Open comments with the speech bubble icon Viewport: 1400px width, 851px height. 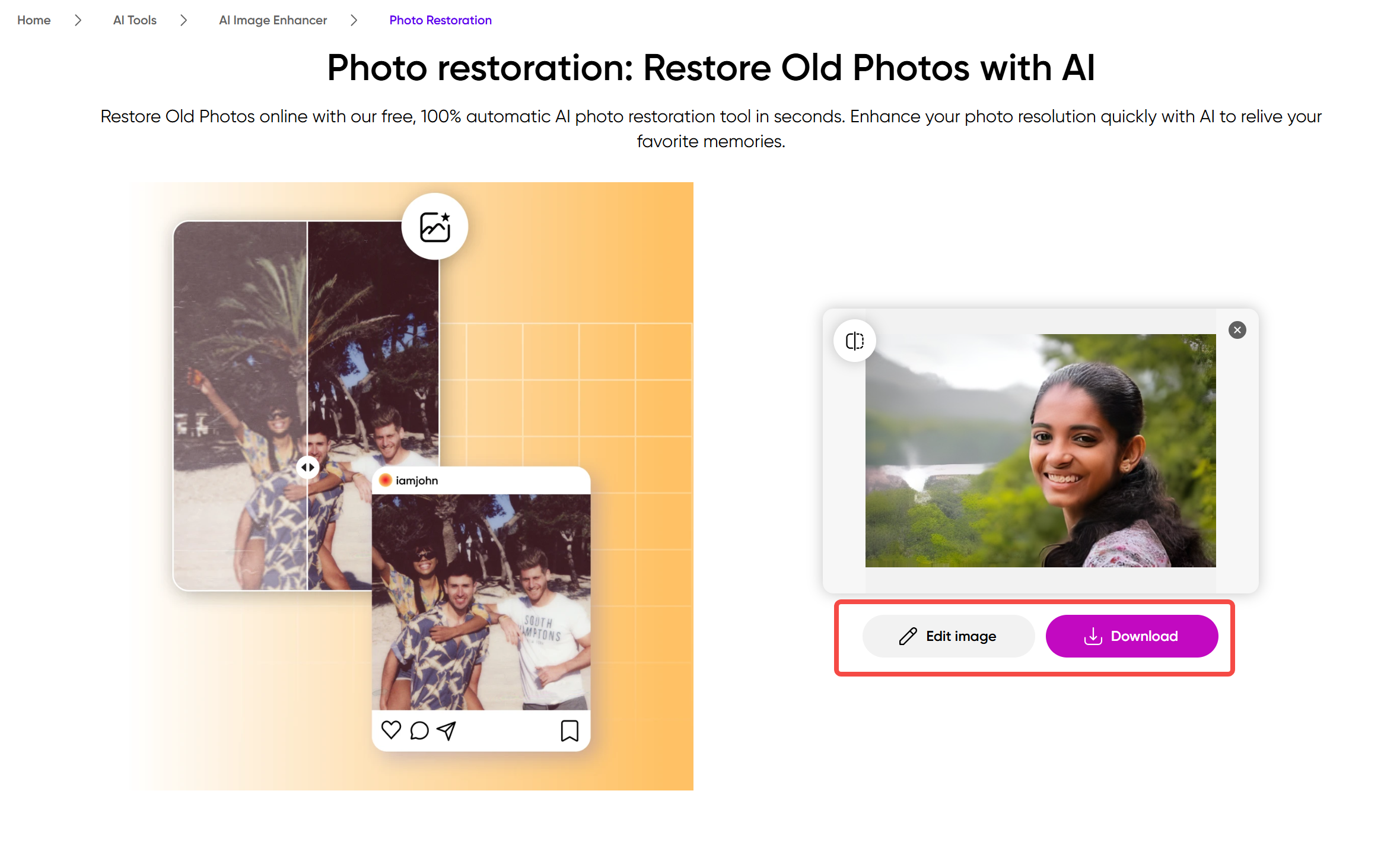click(419, 731)
